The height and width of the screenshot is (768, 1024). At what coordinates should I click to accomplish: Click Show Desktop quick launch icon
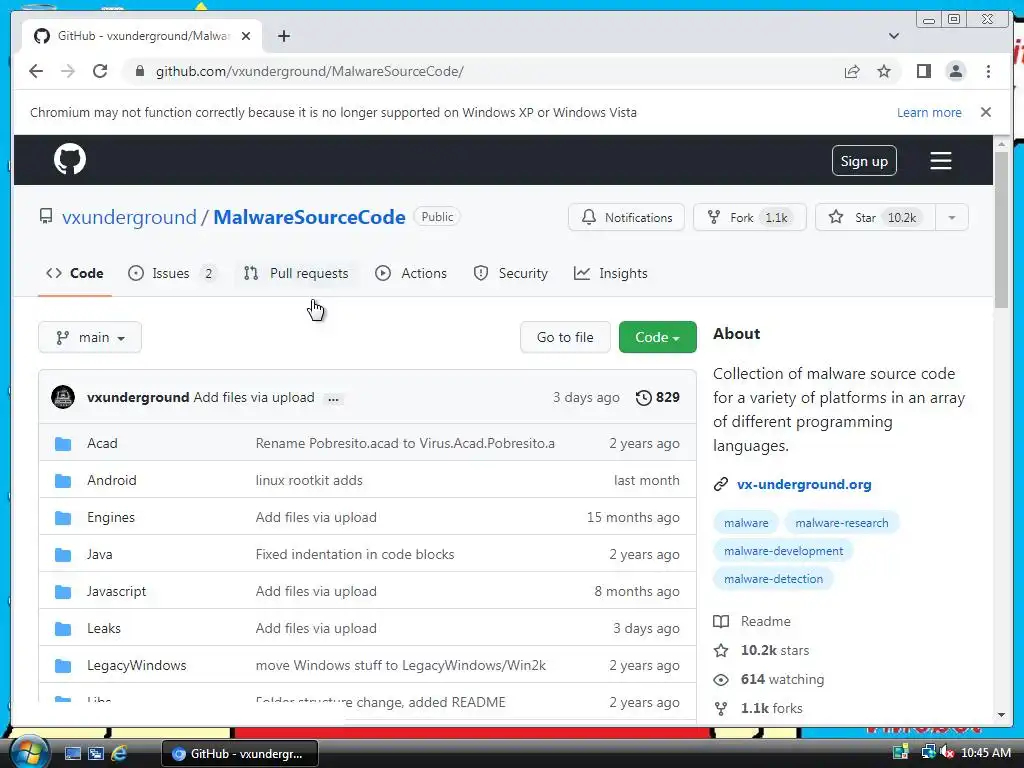[x=72, y=754]
